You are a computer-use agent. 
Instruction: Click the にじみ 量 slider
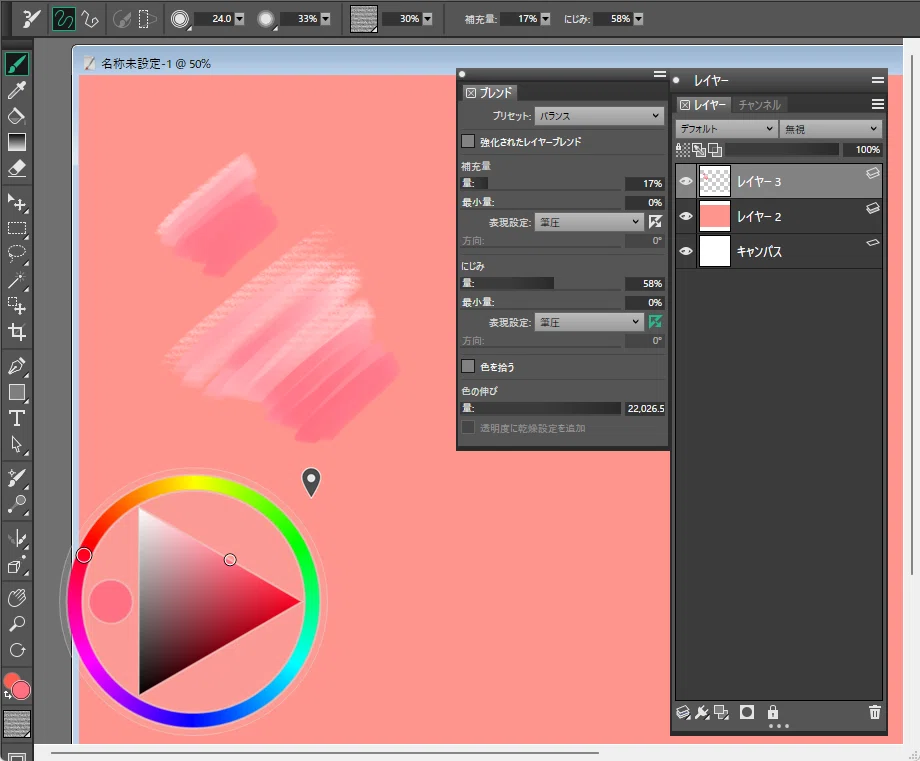tap(541, 283)
